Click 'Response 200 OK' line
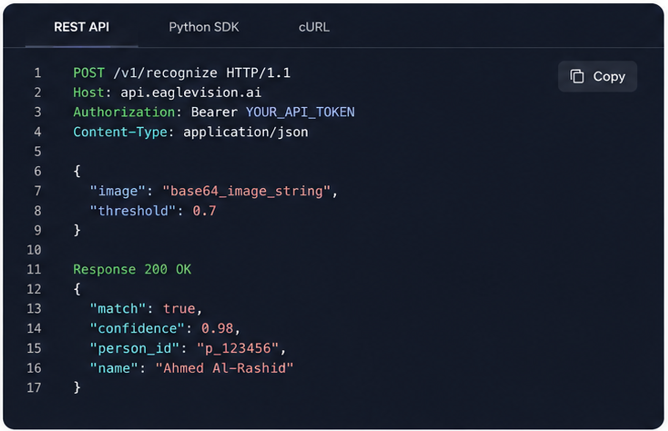668x431 pixels. pyautogui.click(x=132, y=270)
